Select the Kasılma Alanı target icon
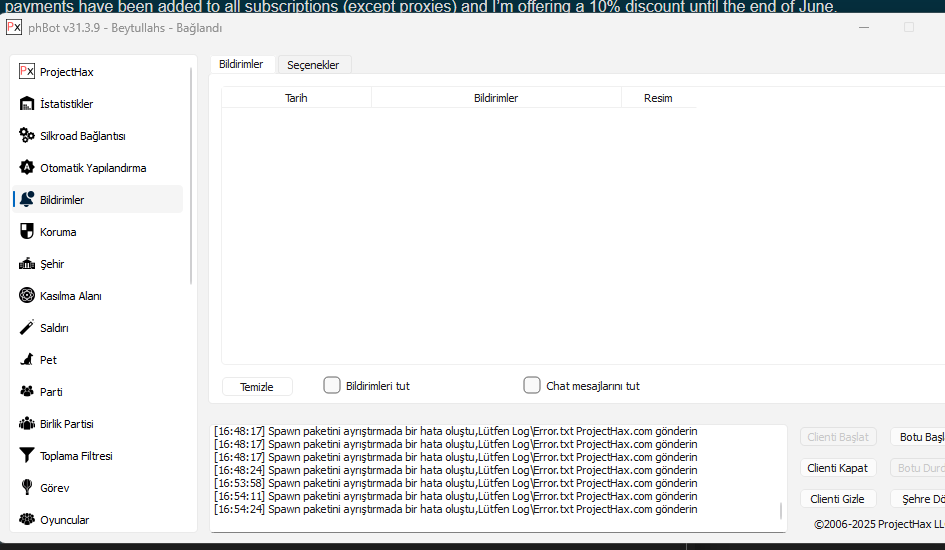 tap(27, 296)
